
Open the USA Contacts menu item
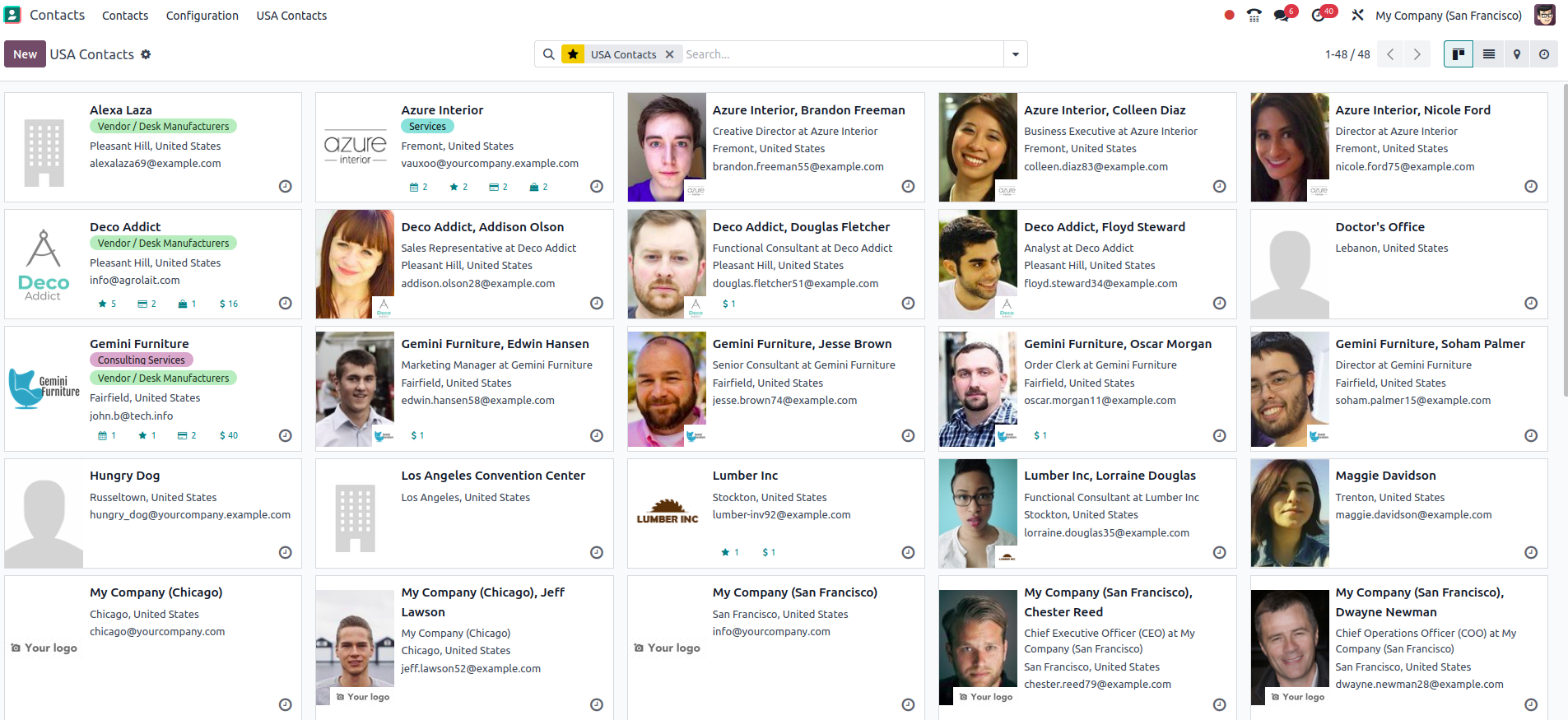(291, 16)
